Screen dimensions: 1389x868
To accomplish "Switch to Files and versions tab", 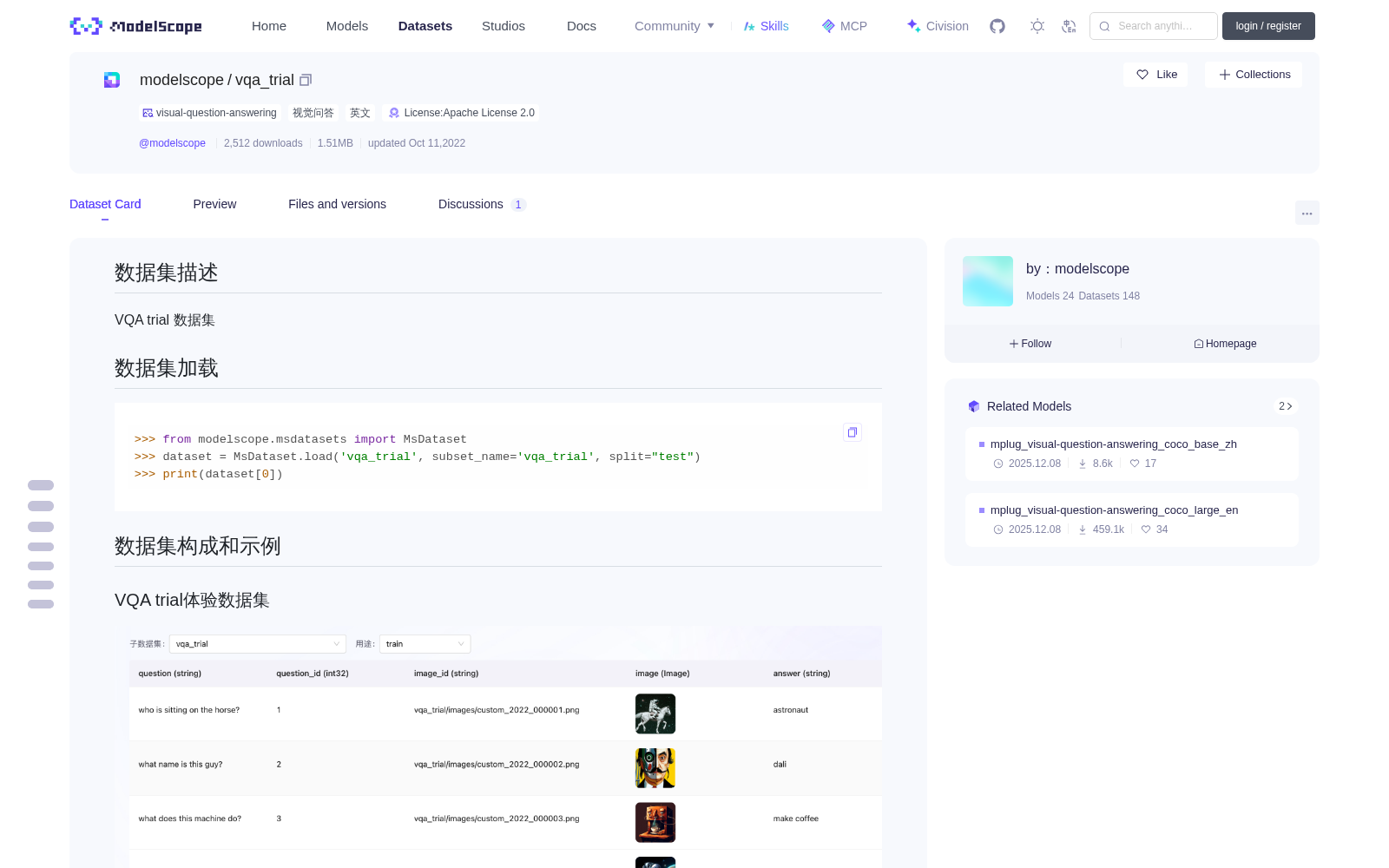I will (337, 204).
